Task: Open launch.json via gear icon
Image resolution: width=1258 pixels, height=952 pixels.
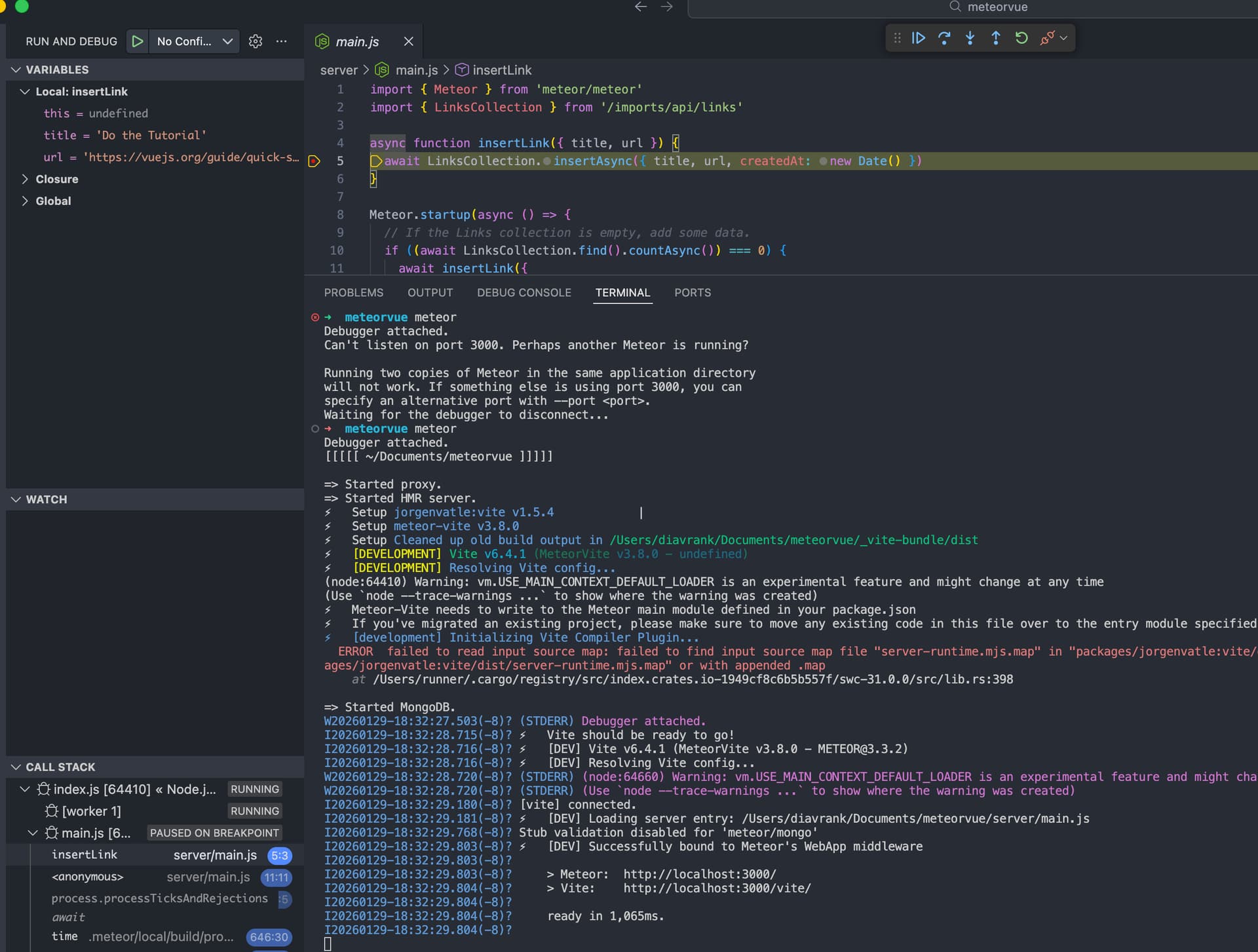Action: (x=256, y=41)
